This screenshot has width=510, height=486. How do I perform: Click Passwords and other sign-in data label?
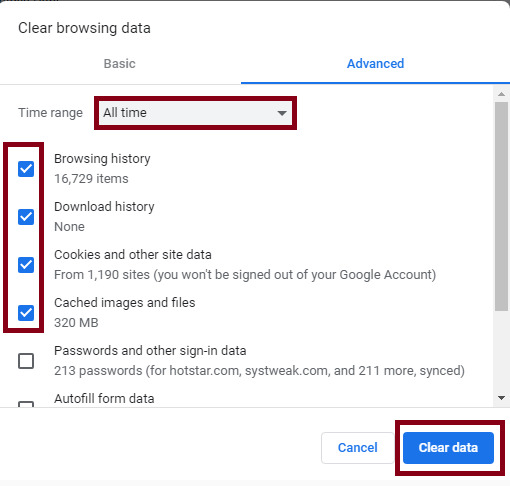(150, 351)
